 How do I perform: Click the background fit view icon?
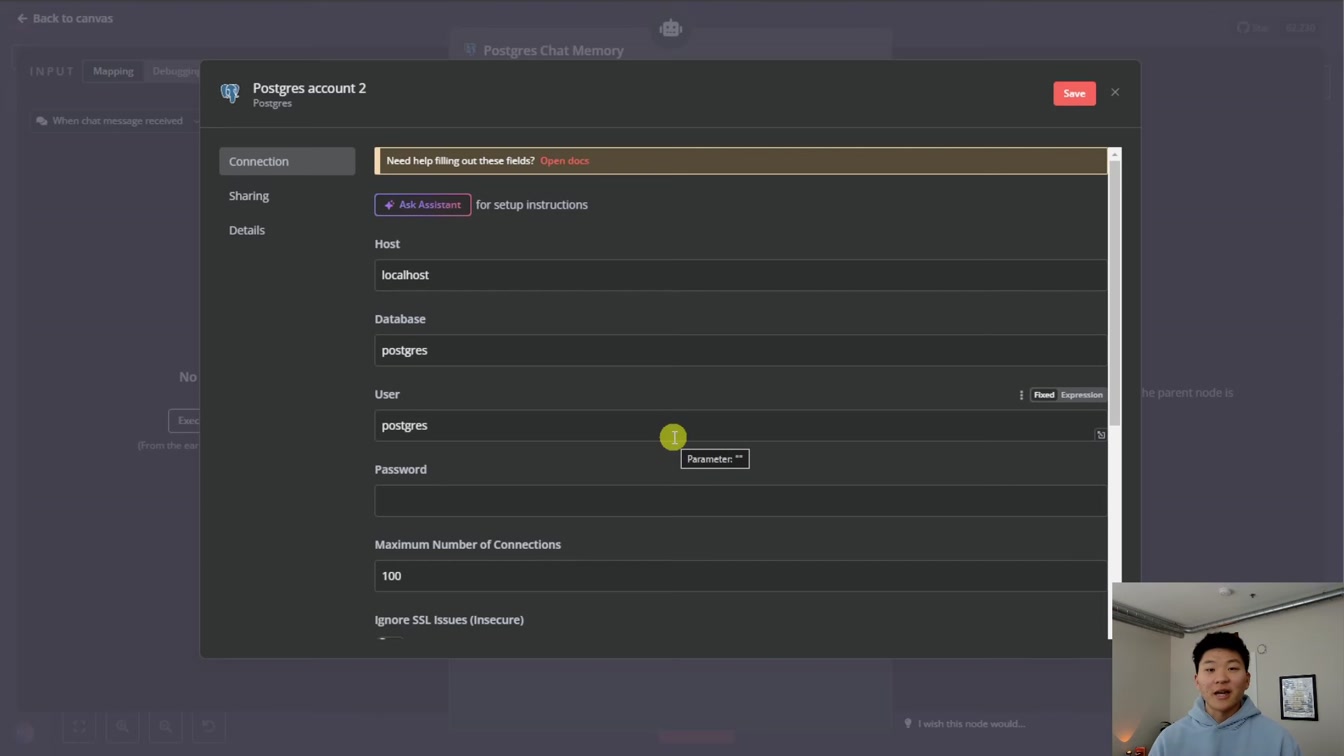coord(79,727)
